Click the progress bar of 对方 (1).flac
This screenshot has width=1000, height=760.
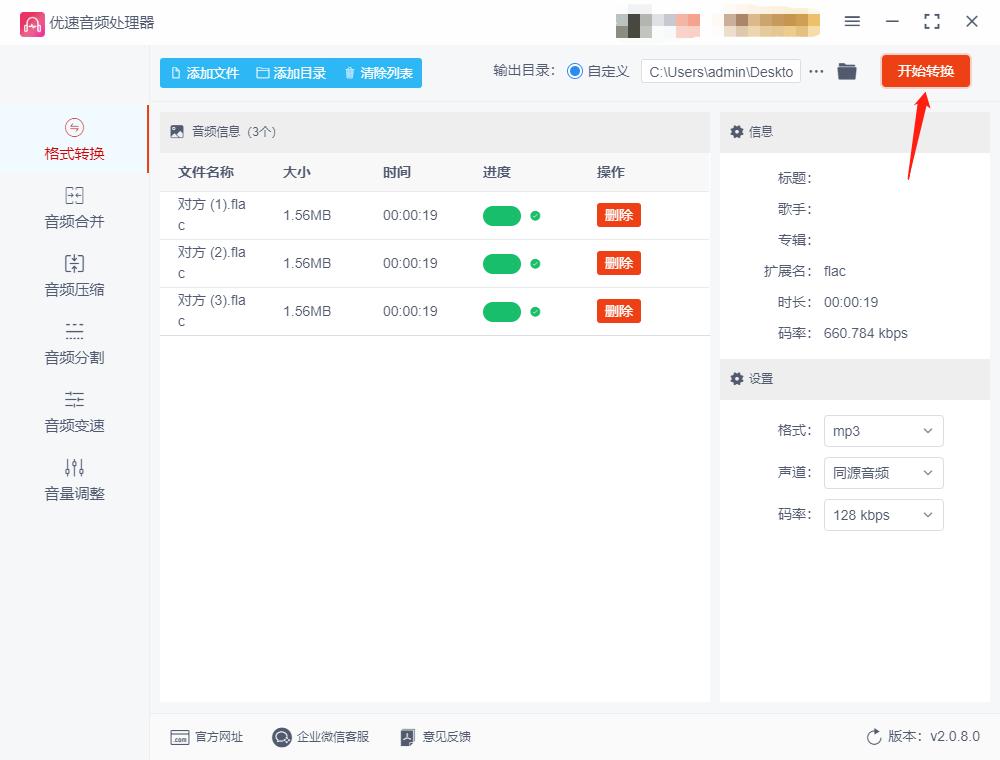pos(502,215)
